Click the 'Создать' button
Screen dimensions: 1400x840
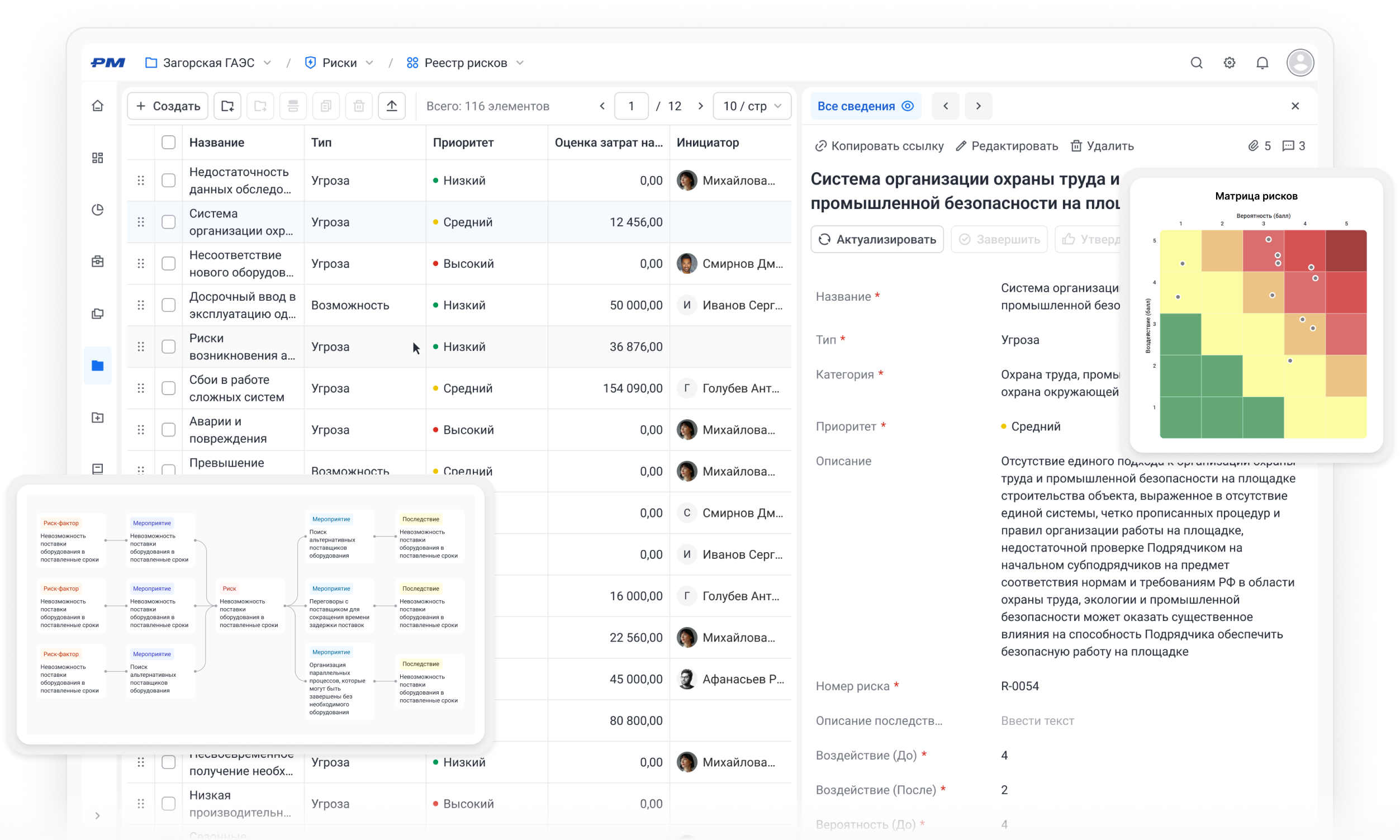pos(168,106)
